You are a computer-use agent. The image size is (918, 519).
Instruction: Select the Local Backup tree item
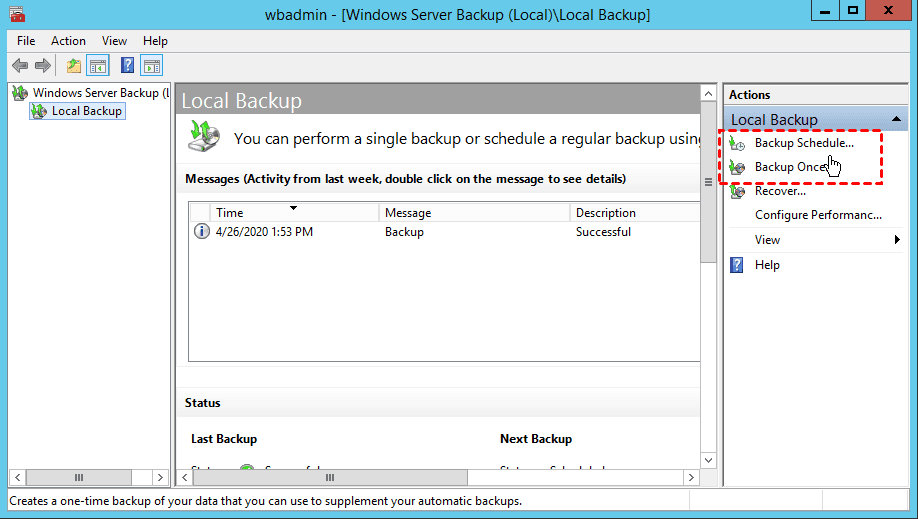(87, 111)
